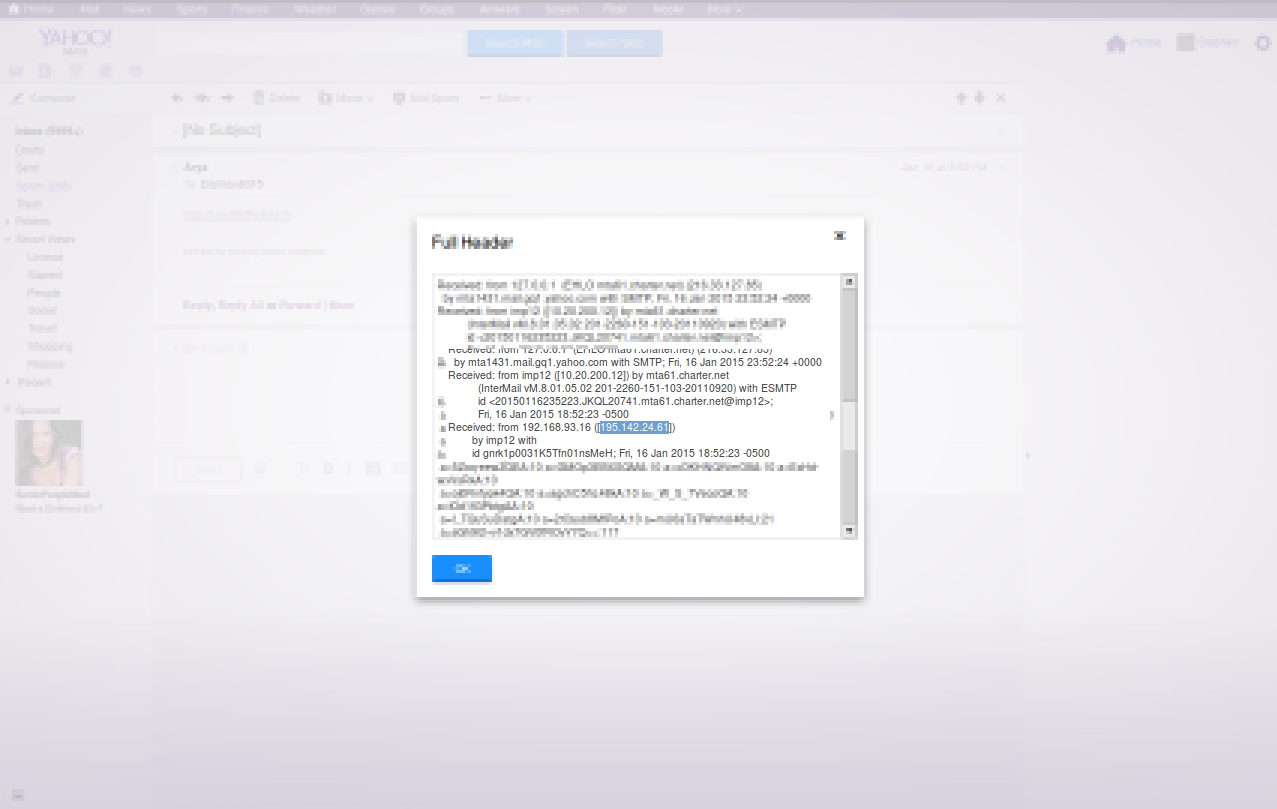The width and height of the screenshot is (1277, 809).
Task: Click the Forward arrow icon in toolbar
Action: click(x=227, y=98)
